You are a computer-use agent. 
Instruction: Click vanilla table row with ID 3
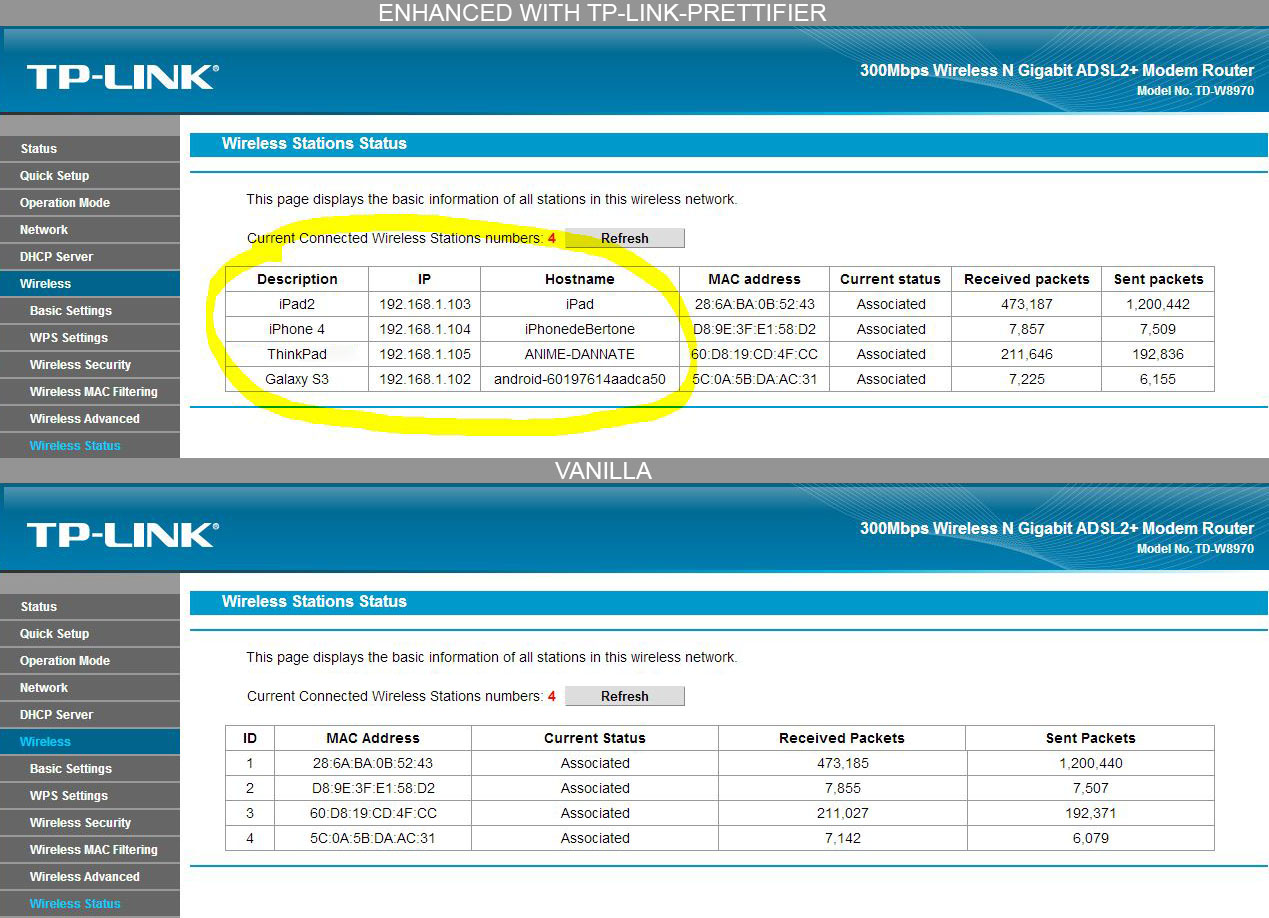(720, 813)
